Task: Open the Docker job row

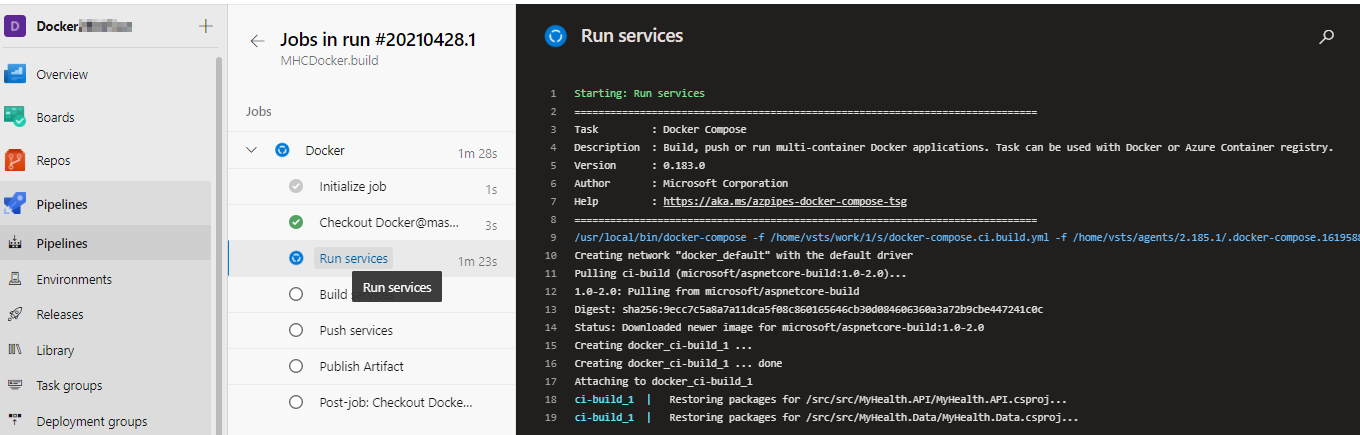Action: [372, 150]
